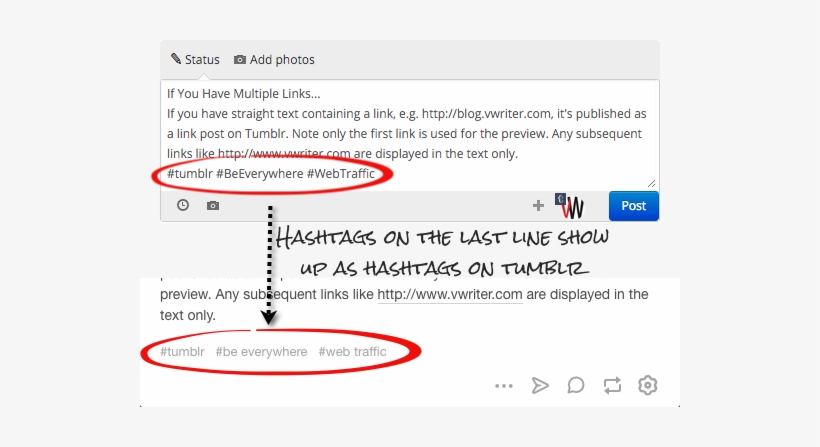This screenshot has height=447, width=820.
Task: Open the three-dots more options menu
Action: 504,386
